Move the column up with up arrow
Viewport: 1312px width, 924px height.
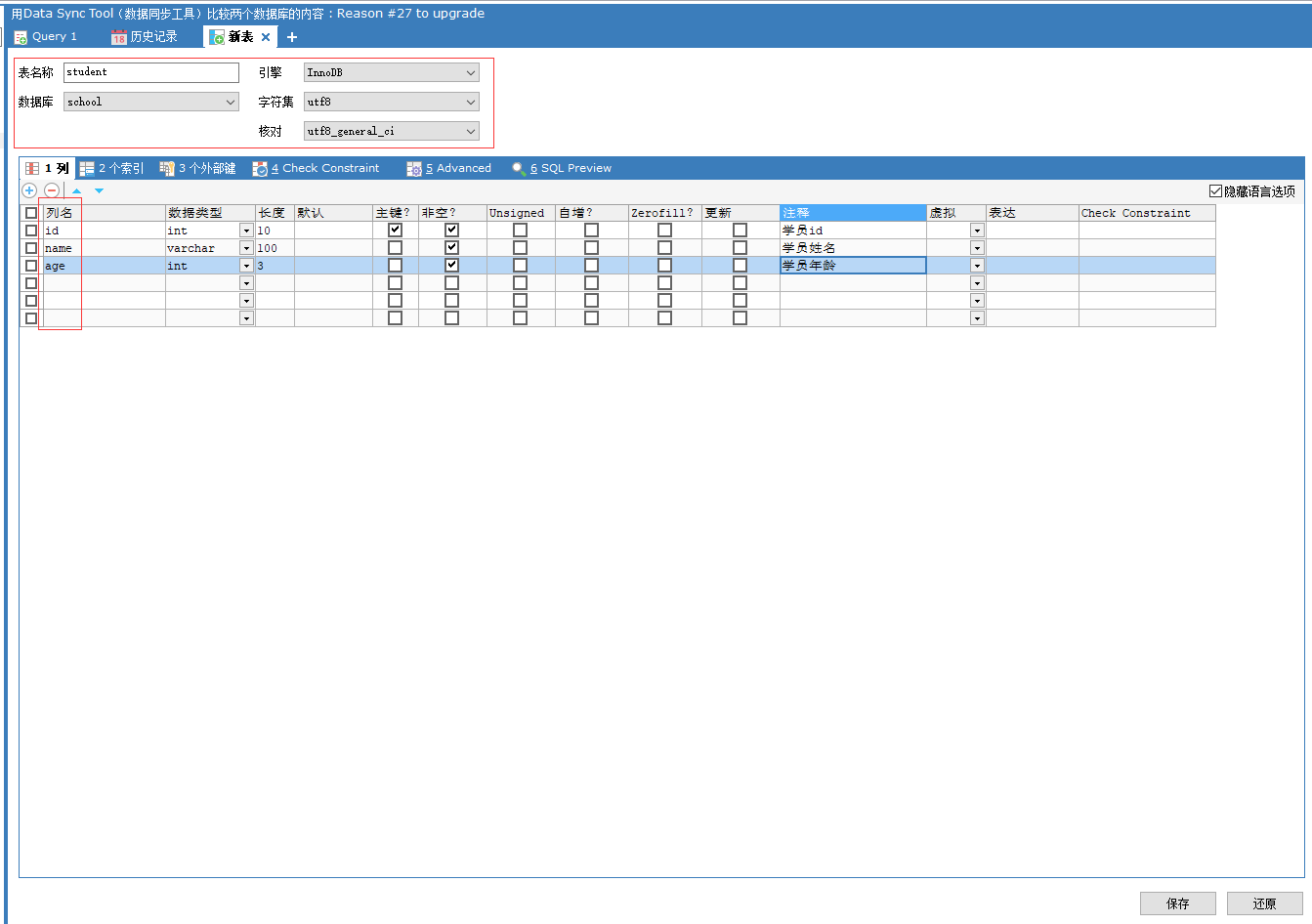tap(76, 190)
